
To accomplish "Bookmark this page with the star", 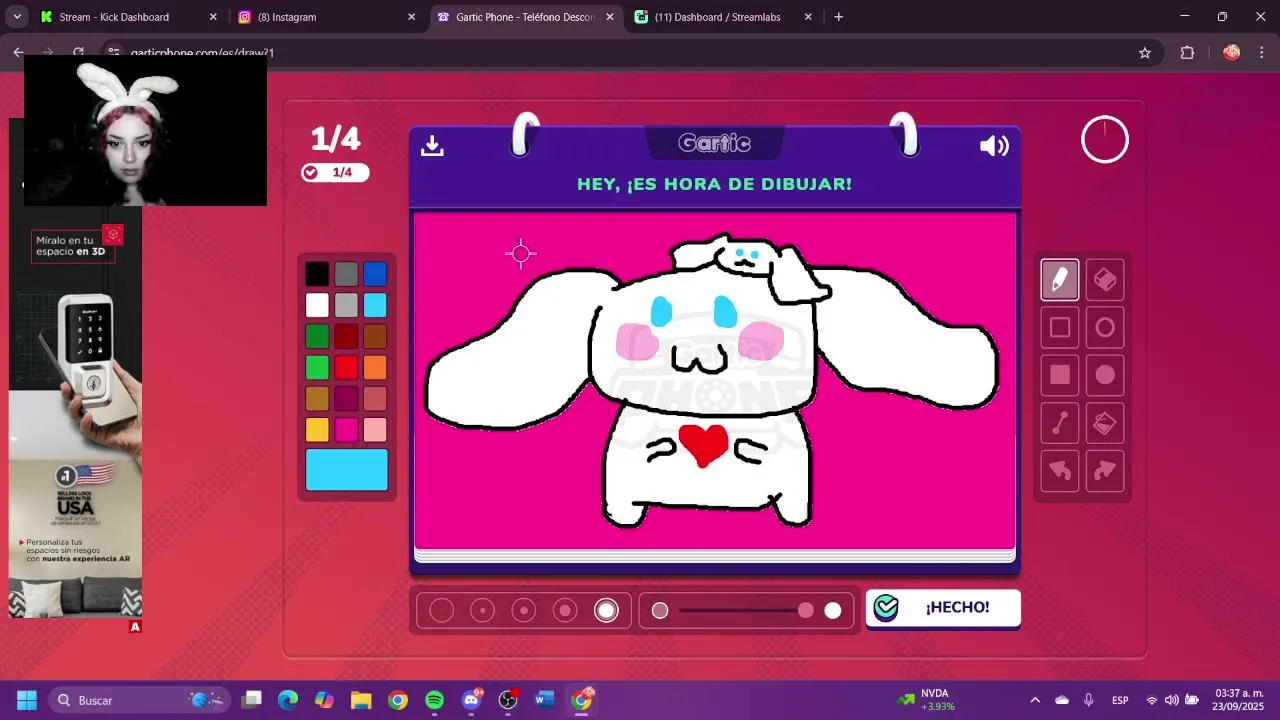I will (1145, 53).
